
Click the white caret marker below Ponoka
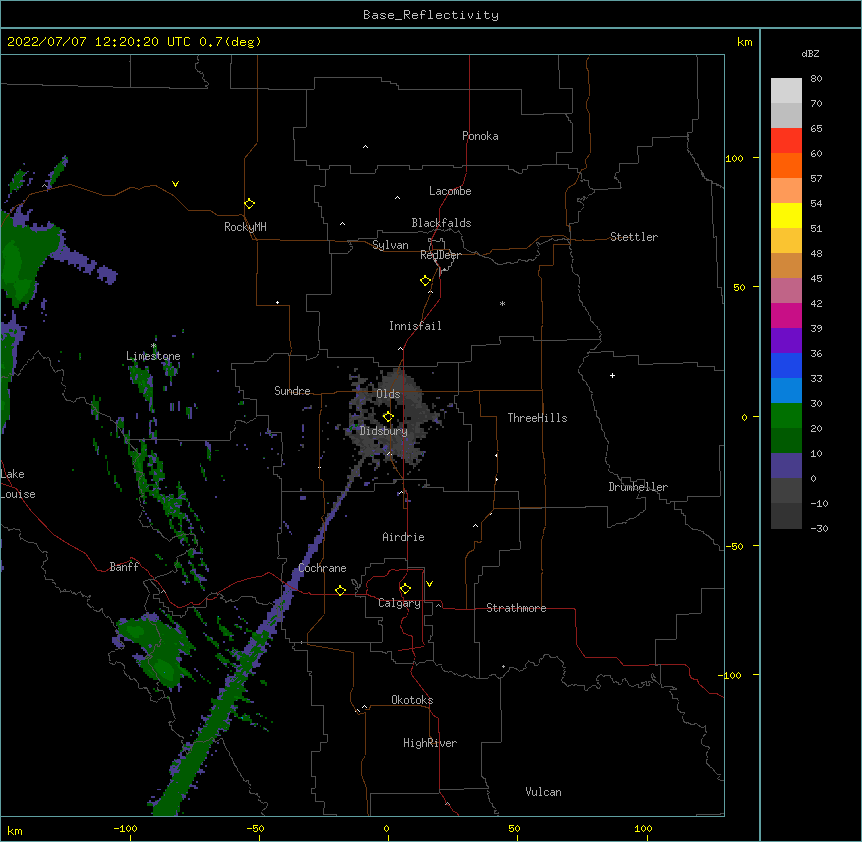tap(365, 147)
